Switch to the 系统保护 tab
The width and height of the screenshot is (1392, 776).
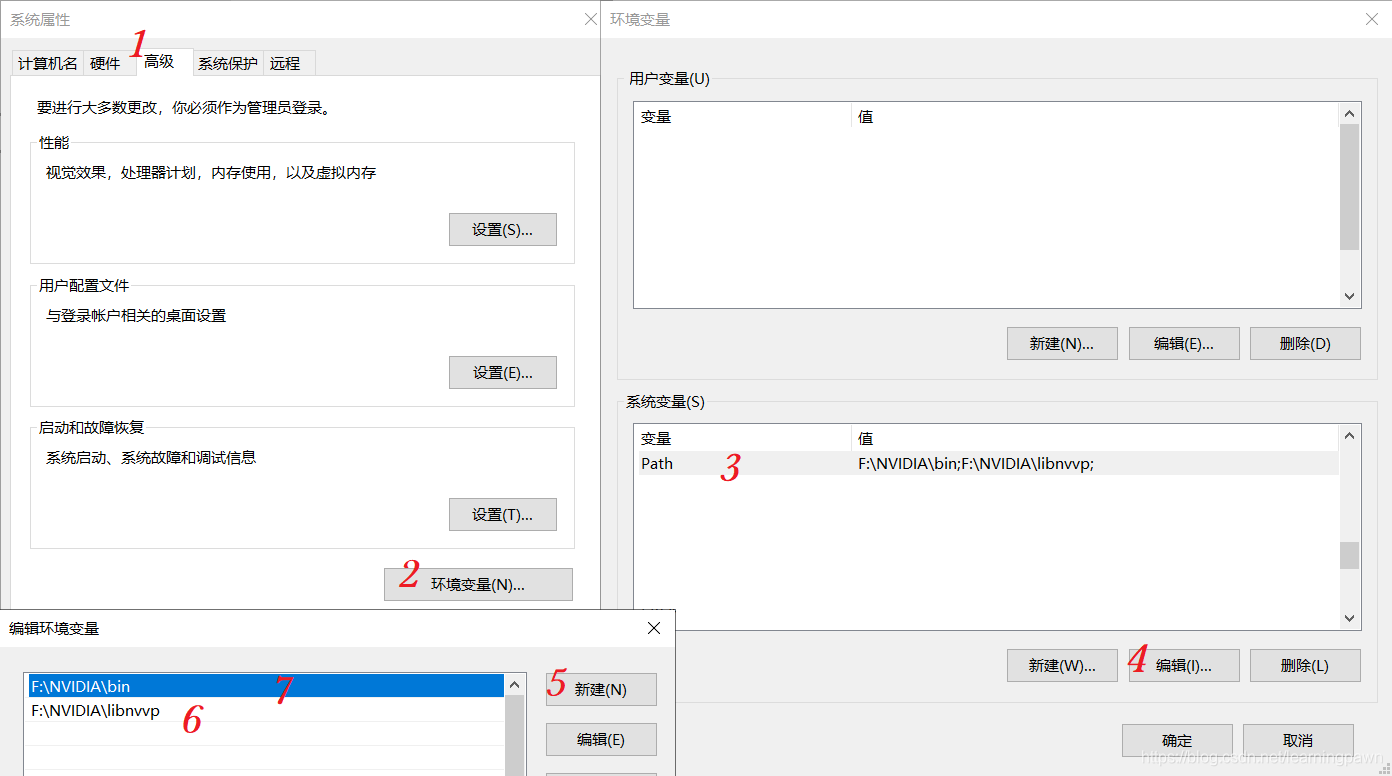click(227, 62)
